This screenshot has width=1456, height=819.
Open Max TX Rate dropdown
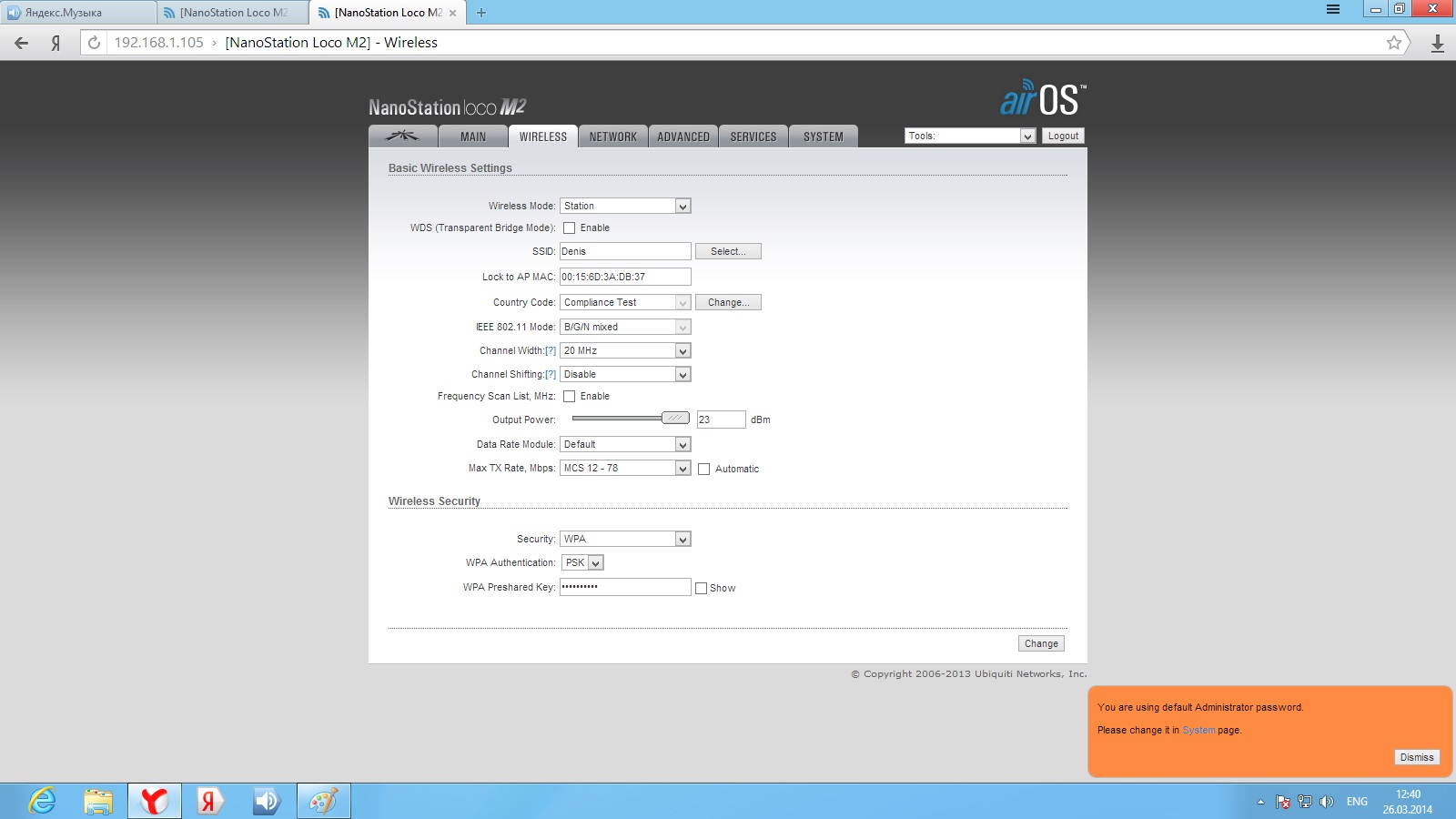(625, 469)
